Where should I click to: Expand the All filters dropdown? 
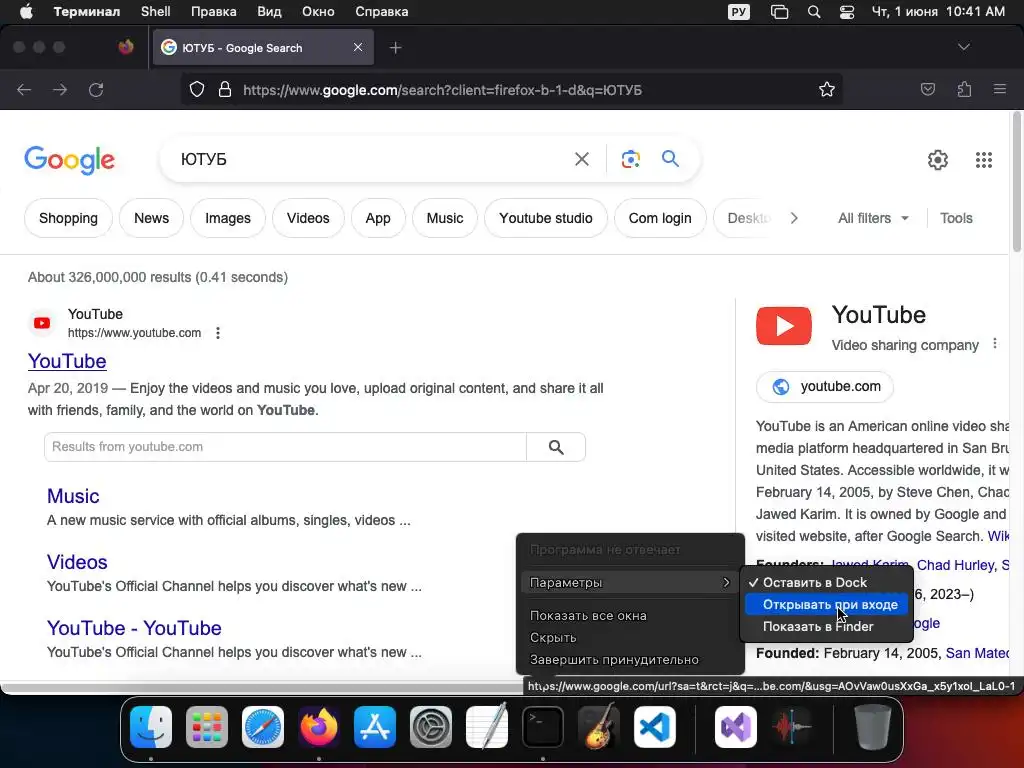(872, 218)
